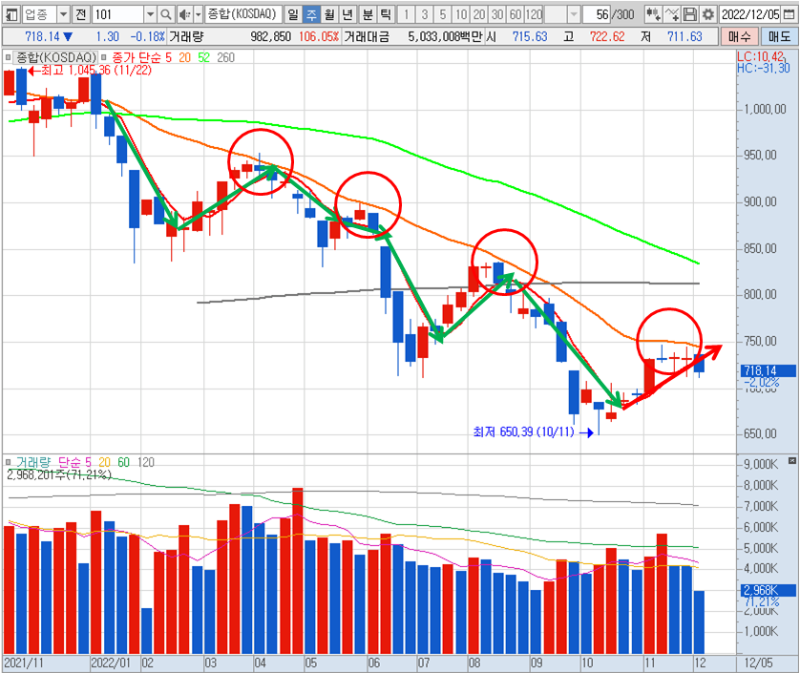Image resolution: width=800 pixels, height=673 pixels.
Task: Switch chart to yearly 년 period
Action: pos(348,14)
